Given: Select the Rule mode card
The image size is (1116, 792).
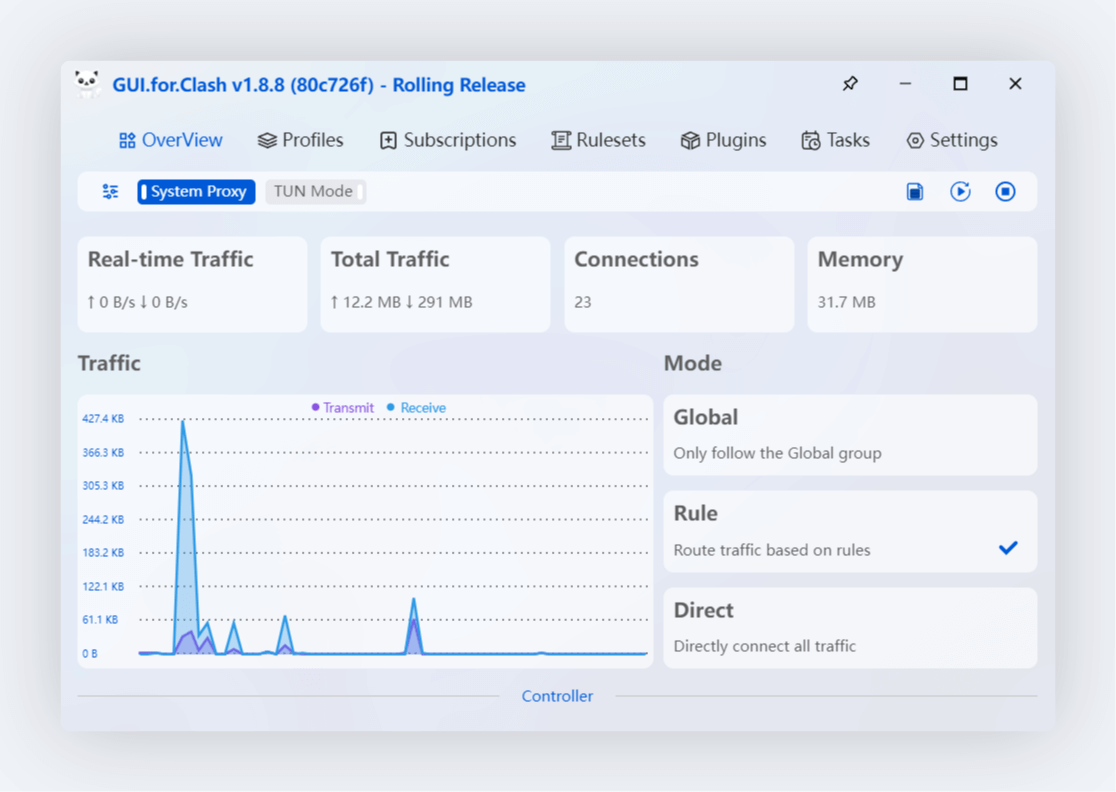Looking at the screenshot, I should pos(850,532).
